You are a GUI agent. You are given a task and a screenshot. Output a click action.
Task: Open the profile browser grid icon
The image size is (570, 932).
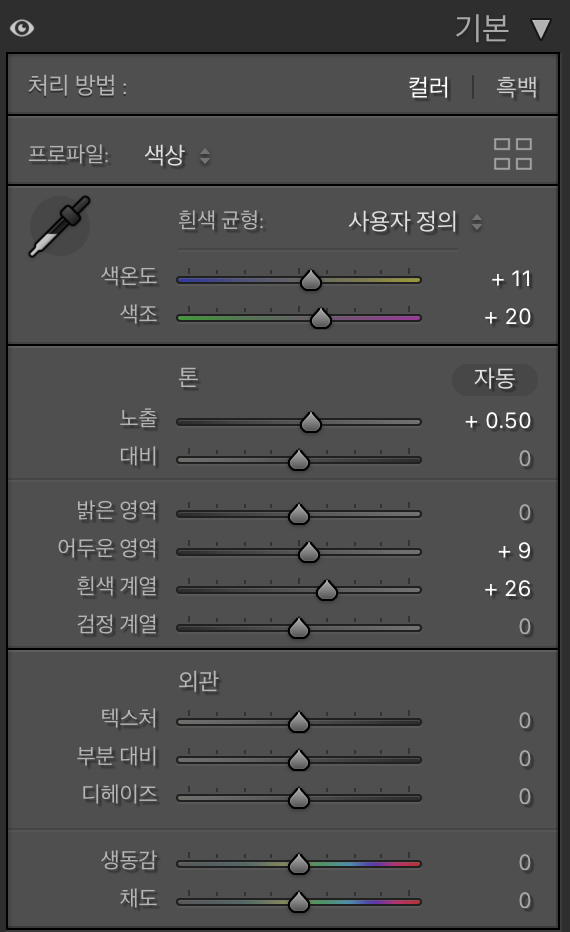(513, 154)
